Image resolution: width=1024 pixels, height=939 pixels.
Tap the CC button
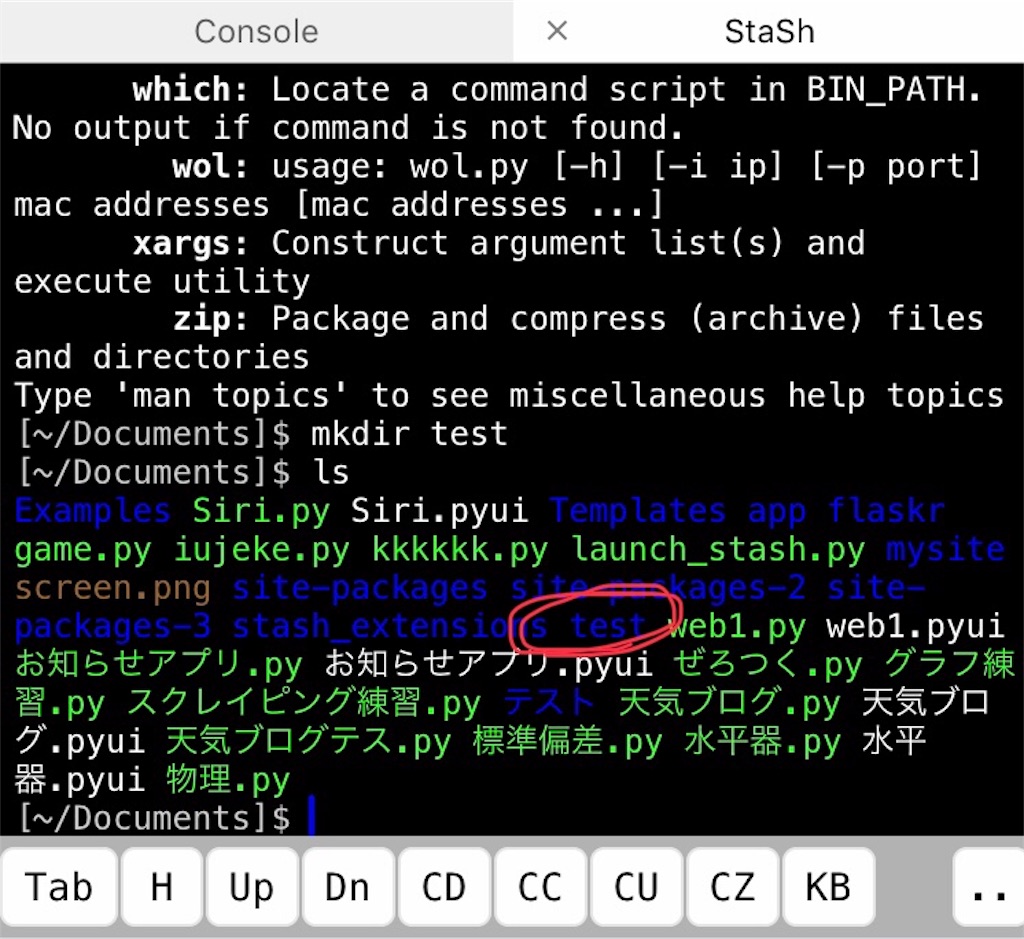[539, 887]
